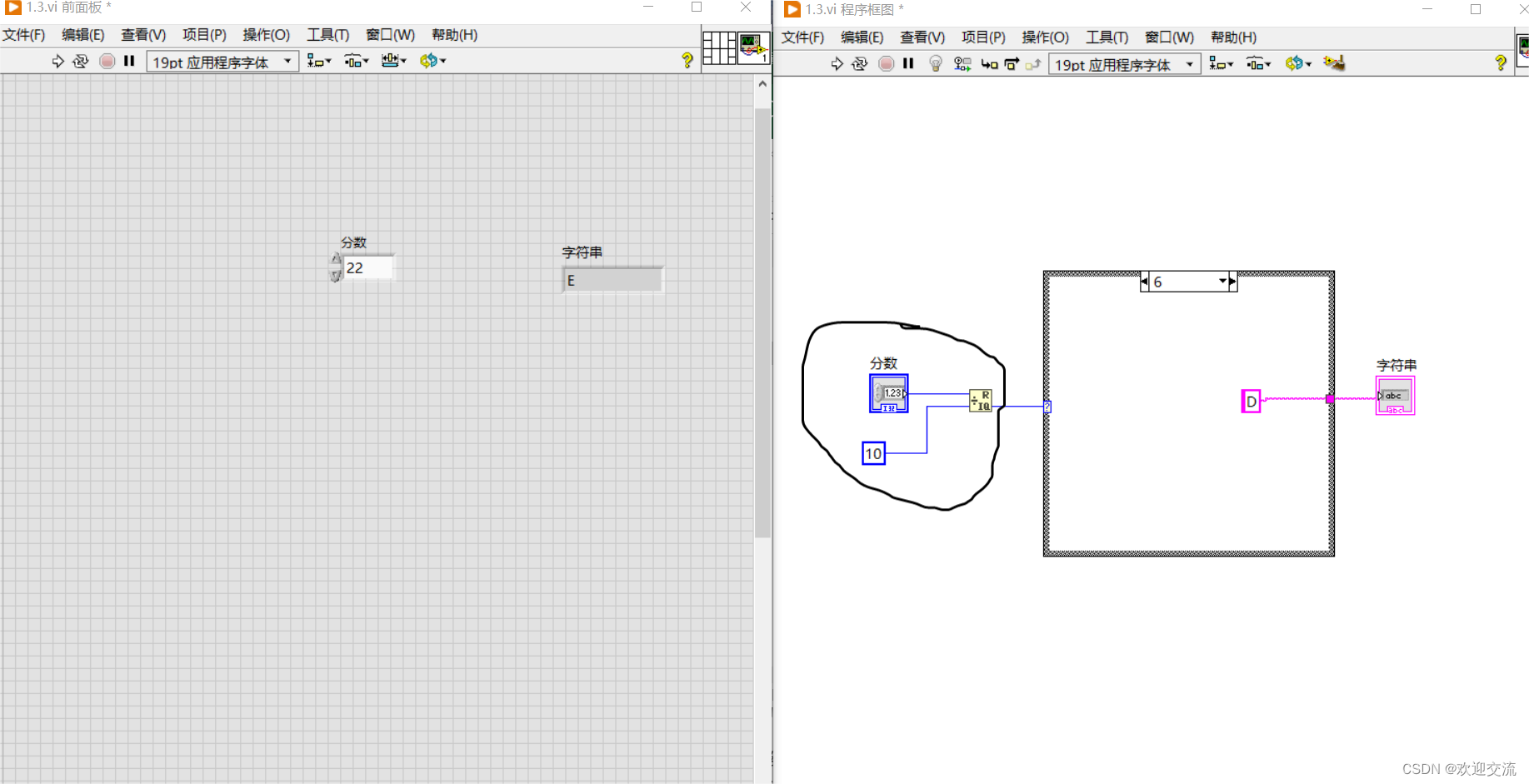The width and height of the screenshot is (1529, 784).
Task: Select 字符串 indicator terminal on diagram
Action: [1395, 396]
